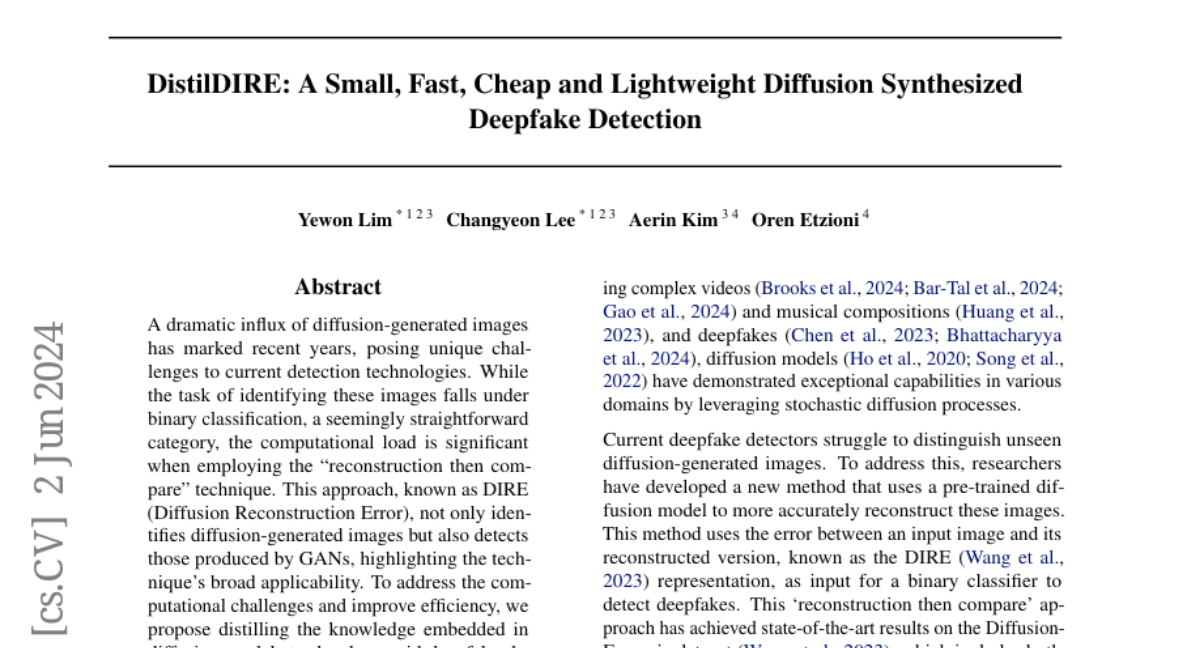Open the Ho et al., 2020 citation

[x=888, y=359]
